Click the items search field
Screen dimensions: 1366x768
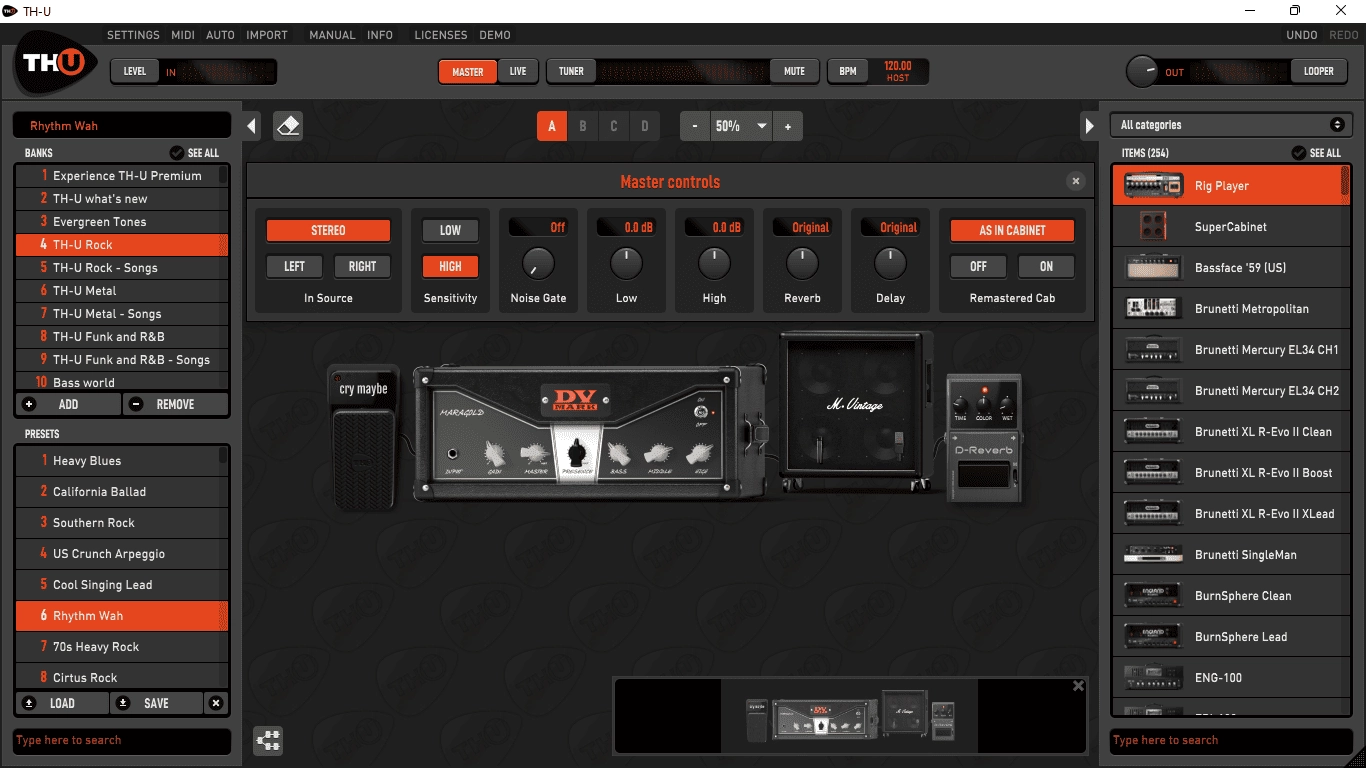[x=1231, y=740]
